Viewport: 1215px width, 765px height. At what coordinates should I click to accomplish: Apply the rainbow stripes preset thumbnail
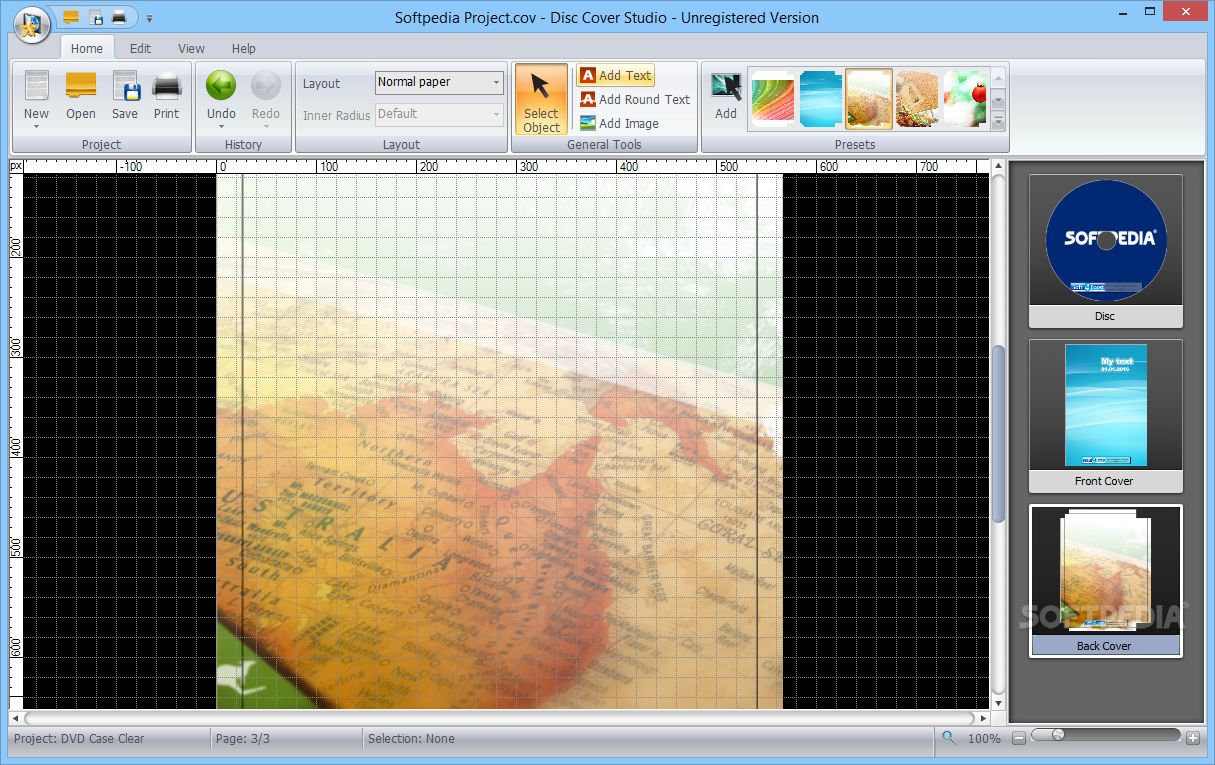tap(771, 99)
